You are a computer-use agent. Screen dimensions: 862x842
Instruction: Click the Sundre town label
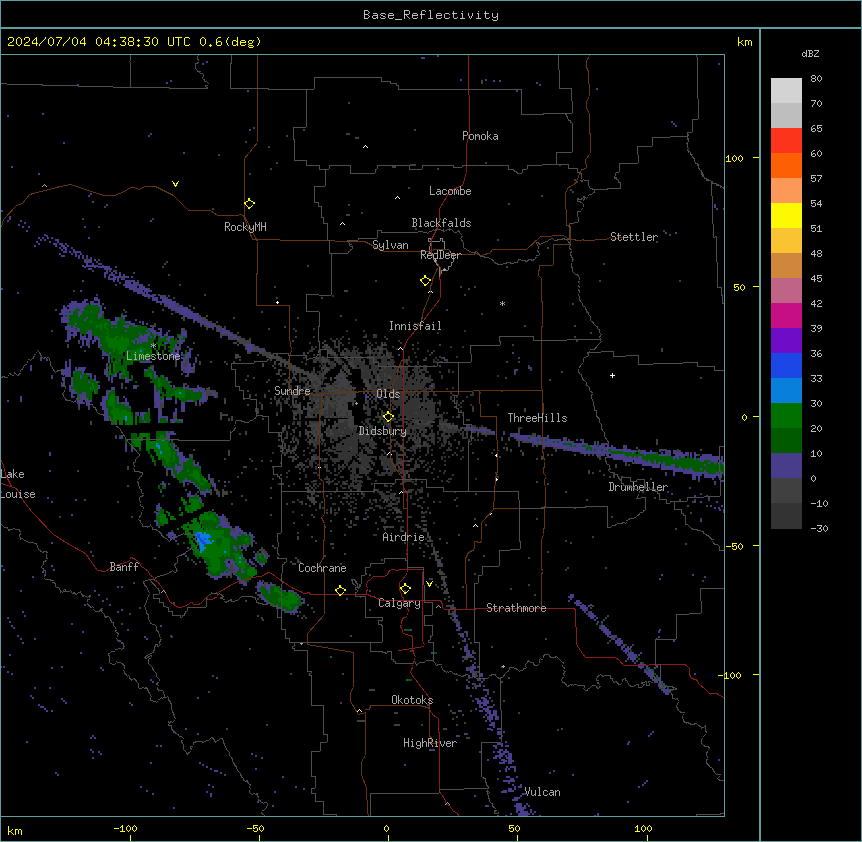pyautogui.click(x=292, y=391)
